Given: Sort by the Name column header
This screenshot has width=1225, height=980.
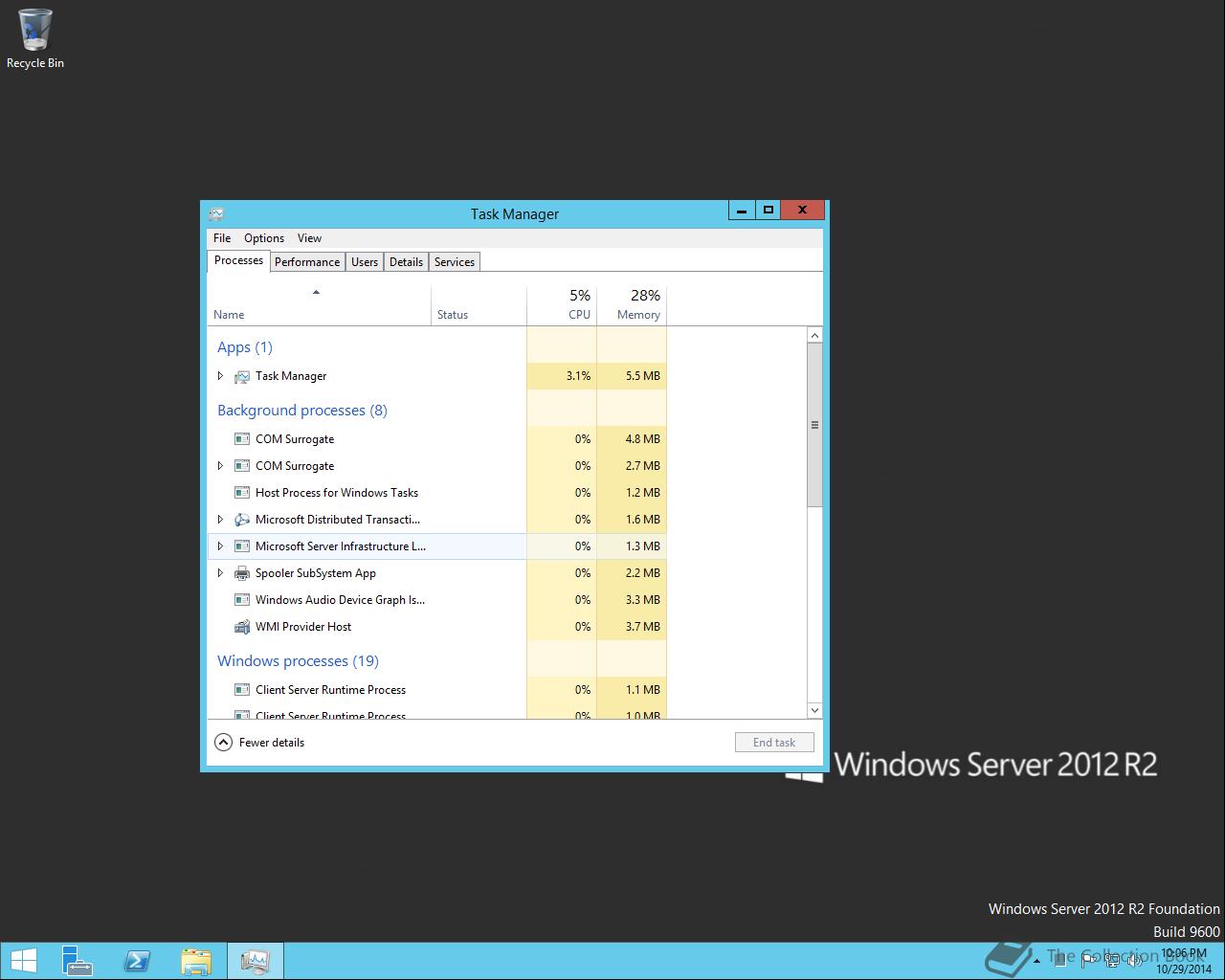Looking at the screenshot, I should [319, 305].
